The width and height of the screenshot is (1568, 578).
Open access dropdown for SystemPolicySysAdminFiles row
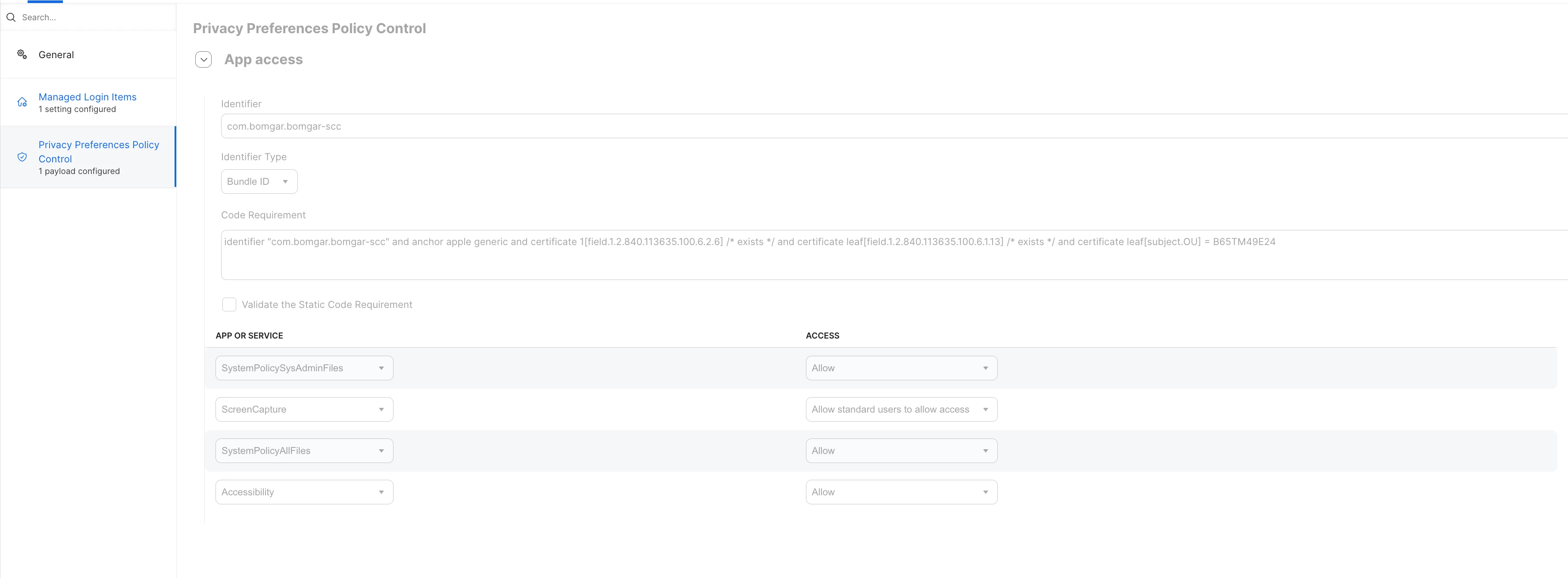902,368
